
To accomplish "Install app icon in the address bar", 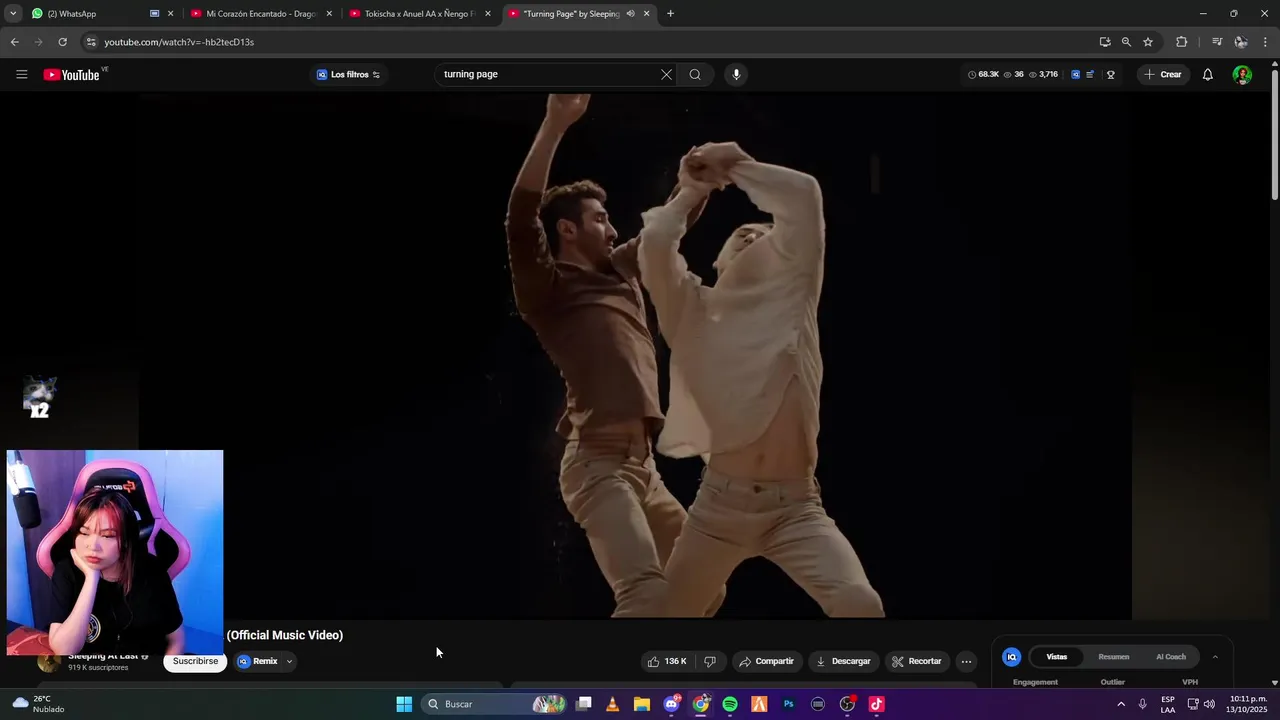I will point(1104,42).
